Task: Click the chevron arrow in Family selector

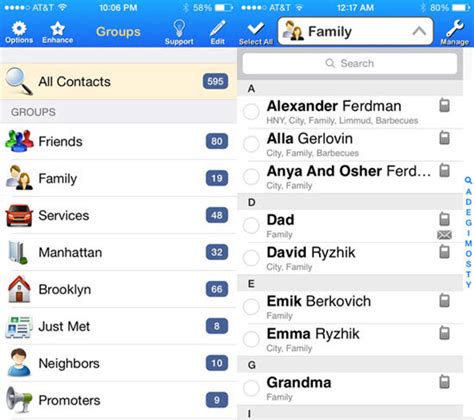Action: coord(419,32)
